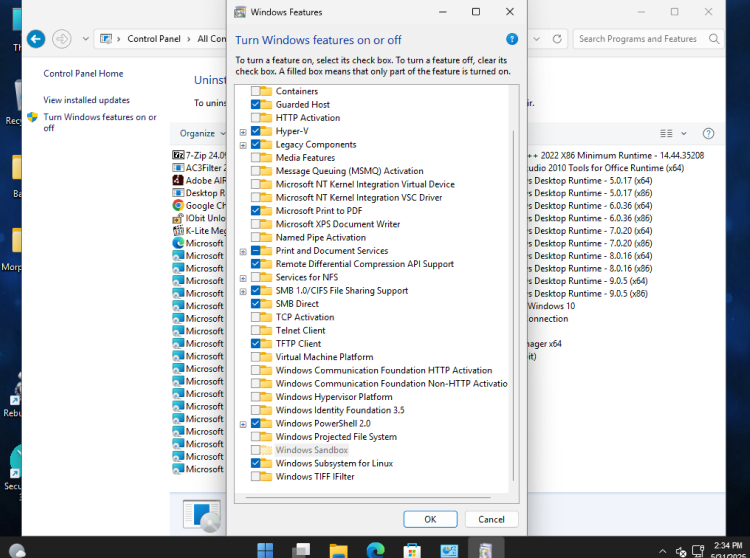The width and height of the screenshot is (750, 558).
Task: Select the 7-Zip program icon in list
Action: coord(178,155)
